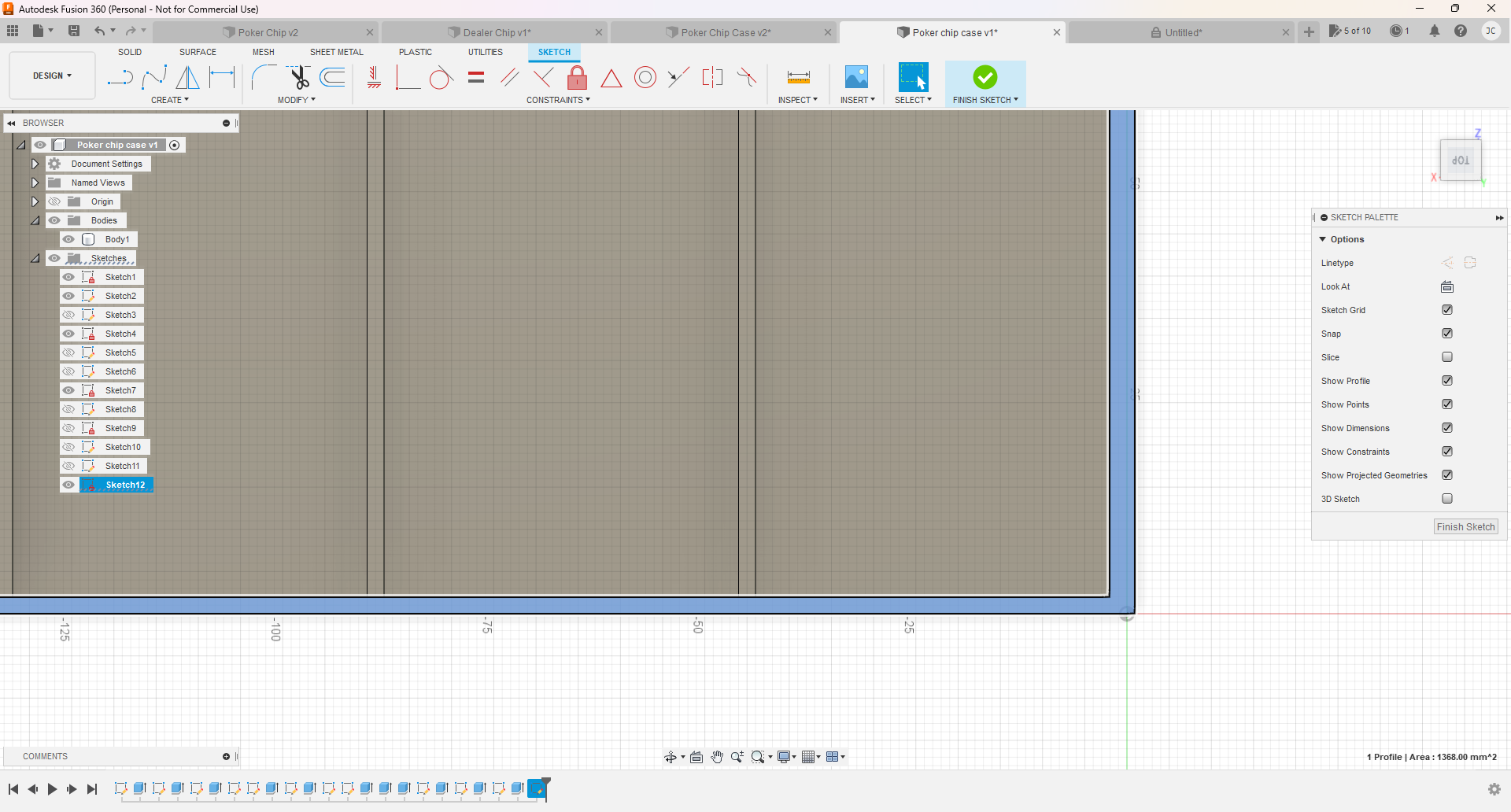Apply the Symmetry constraint
This screenshot has width=1511, height=812.
pos(712,77)
